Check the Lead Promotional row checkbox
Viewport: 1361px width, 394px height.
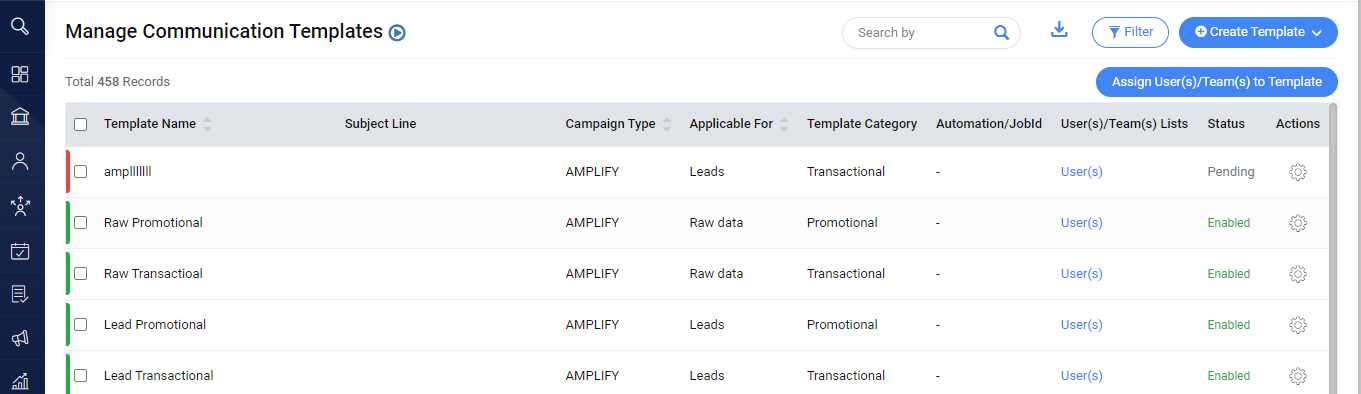point(81,325)
